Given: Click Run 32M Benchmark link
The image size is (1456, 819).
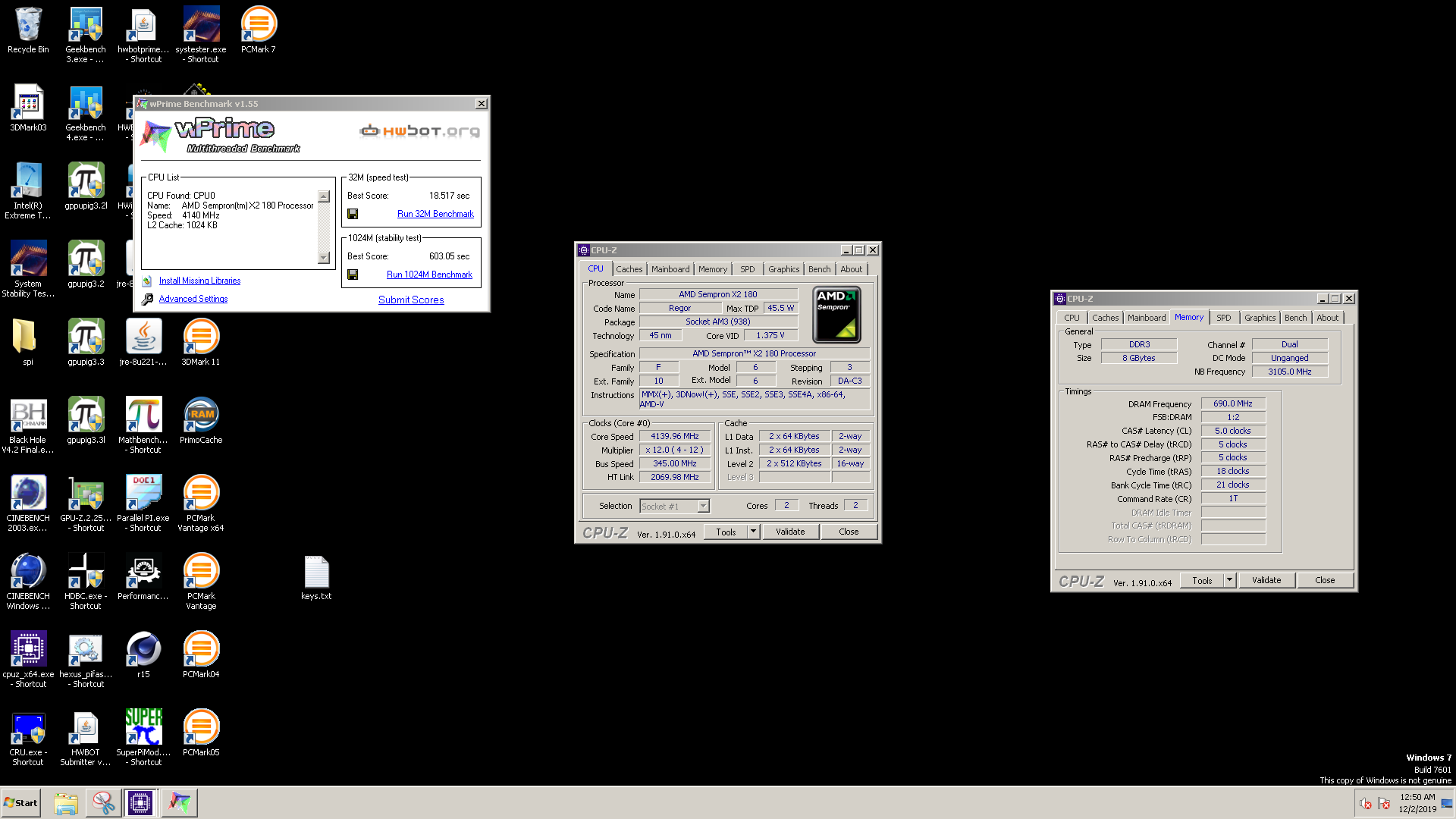Looking at the screenshot, I should (435, 214).
